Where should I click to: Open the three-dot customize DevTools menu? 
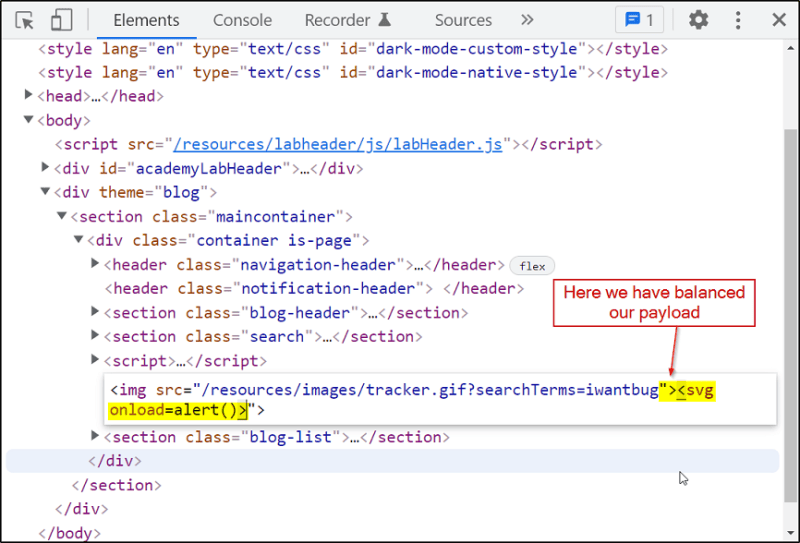point(738,20)
